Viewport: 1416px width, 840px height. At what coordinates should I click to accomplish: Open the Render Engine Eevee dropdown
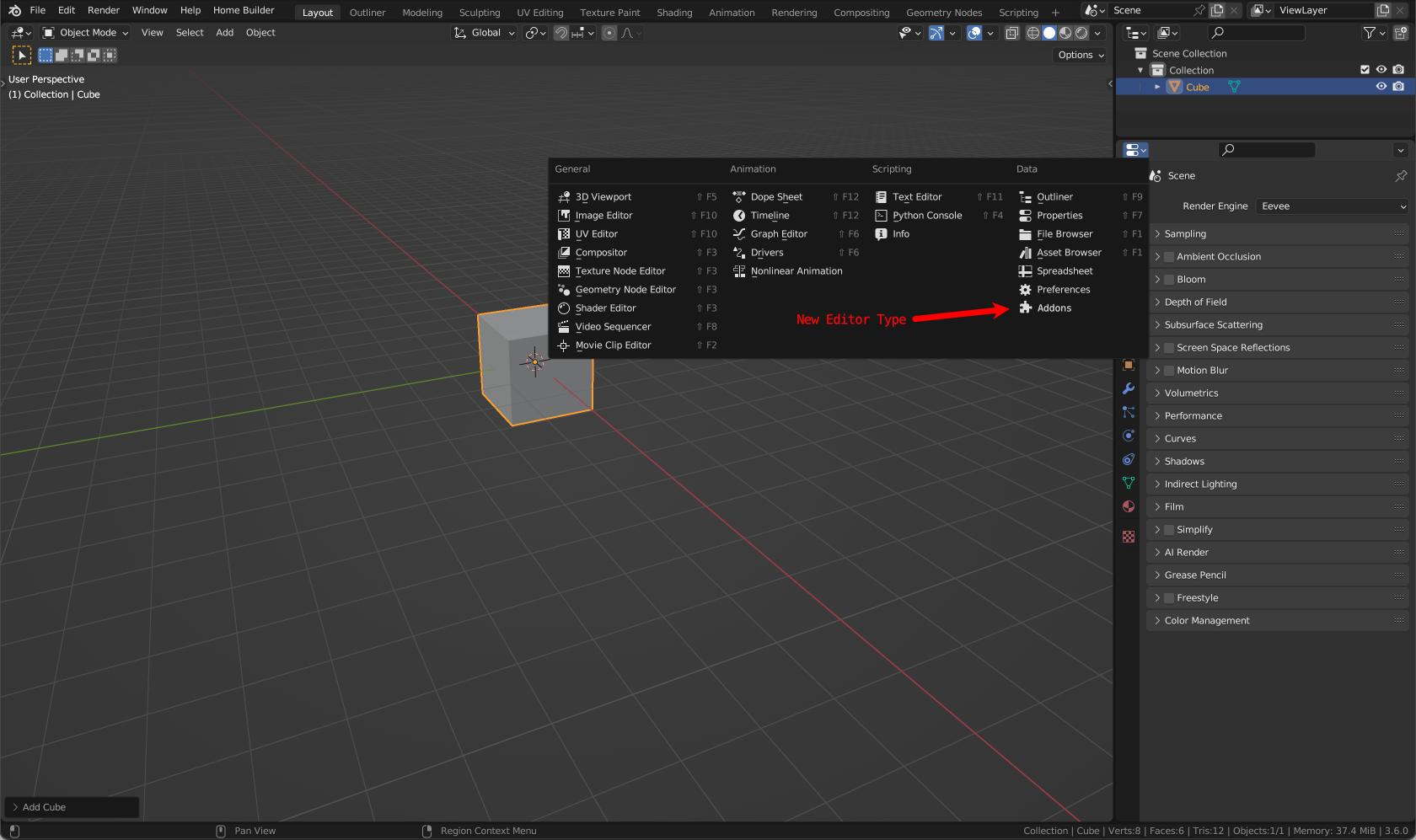[x=1332, y=206]
